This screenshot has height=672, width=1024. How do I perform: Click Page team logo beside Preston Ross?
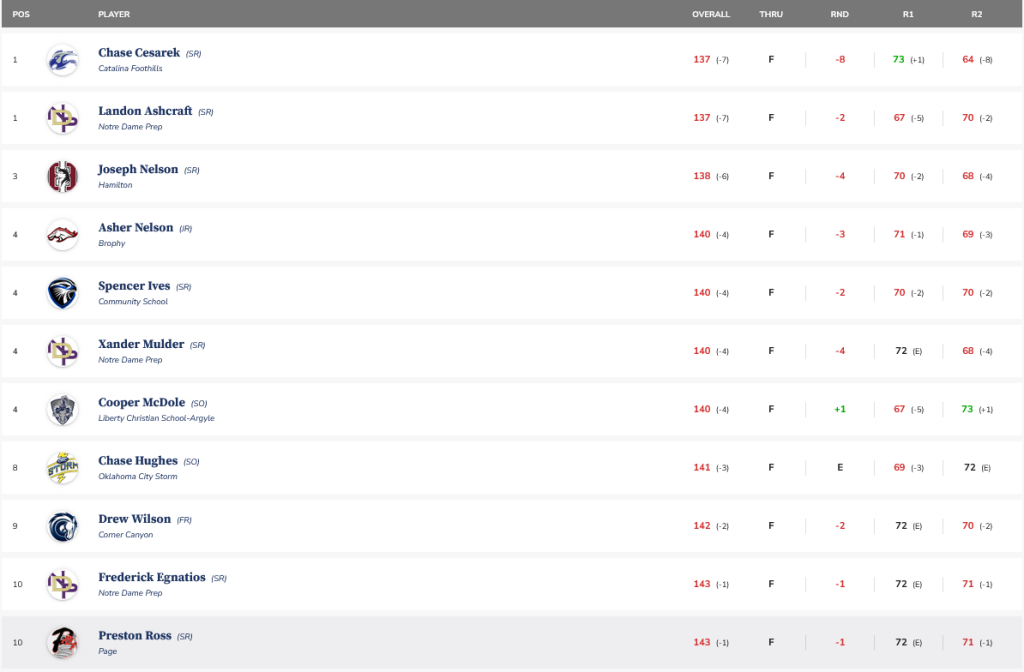pyautogui.click(x=62, y=643)
